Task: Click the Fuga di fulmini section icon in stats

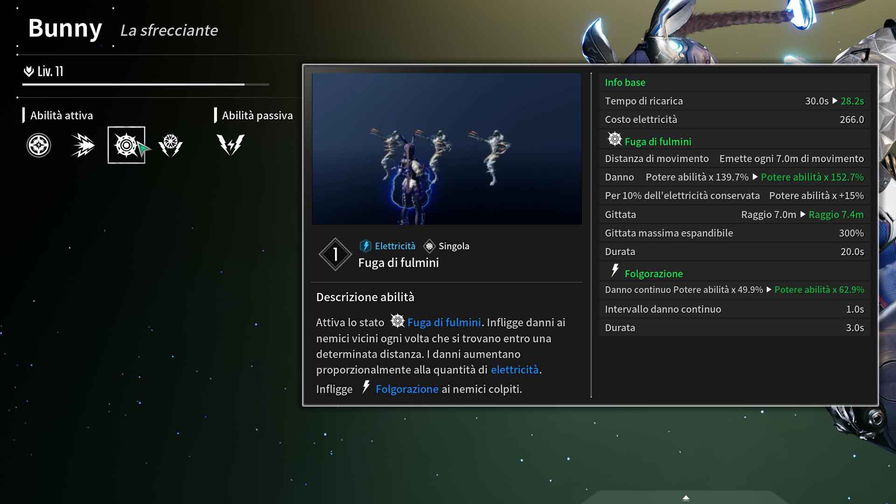Action: [614, 140]
